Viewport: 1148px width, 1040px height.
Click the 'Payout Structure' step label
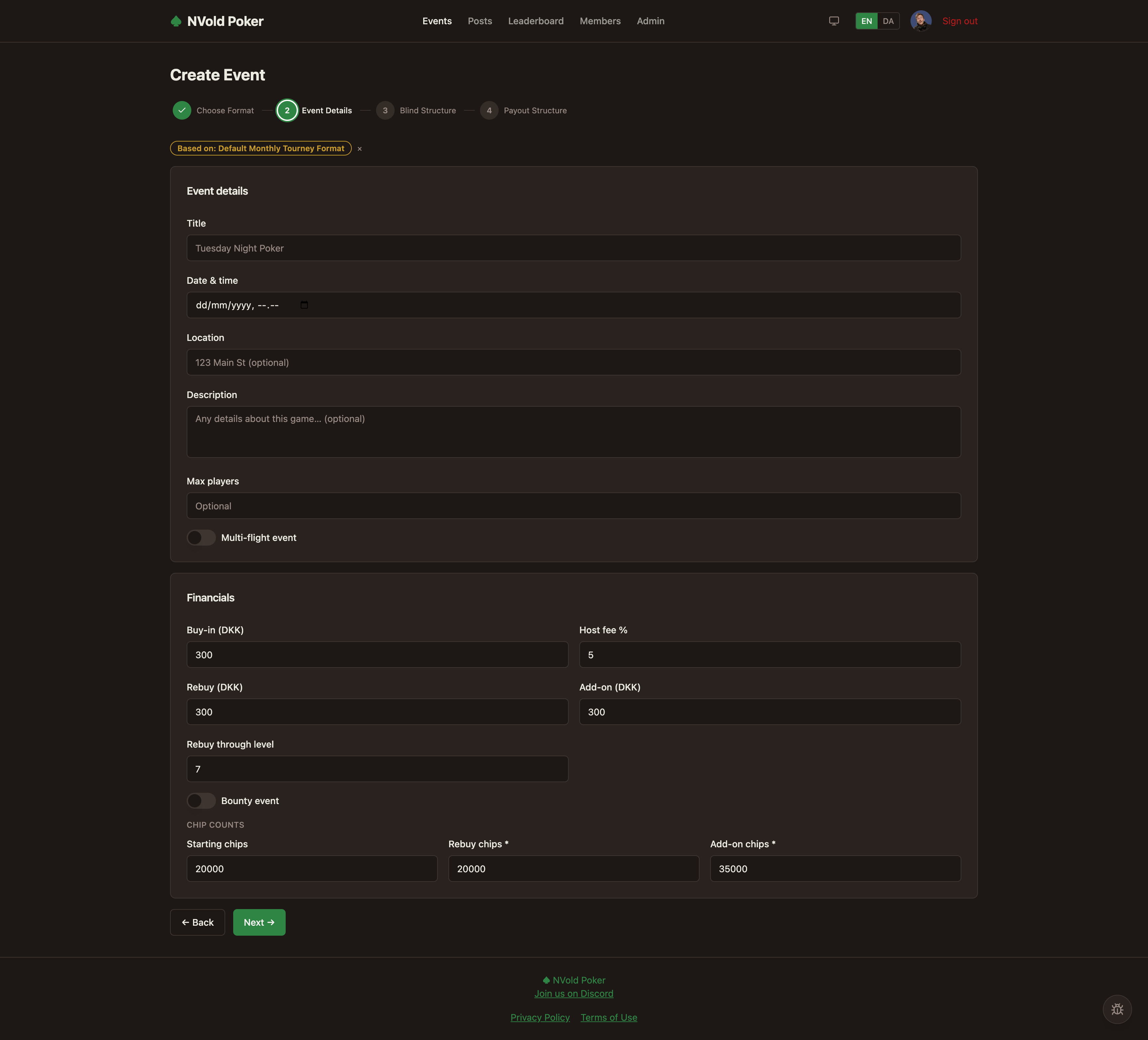tap(535, 111)
